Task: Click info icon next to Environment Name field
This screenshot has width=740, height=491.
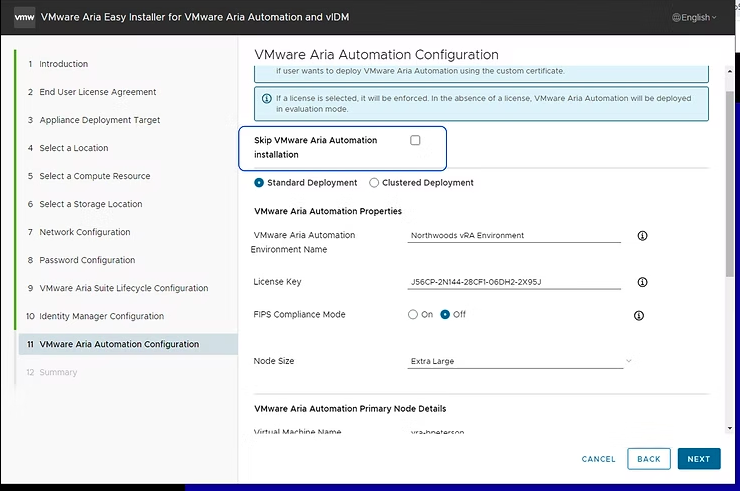Action: coord(642,236)
